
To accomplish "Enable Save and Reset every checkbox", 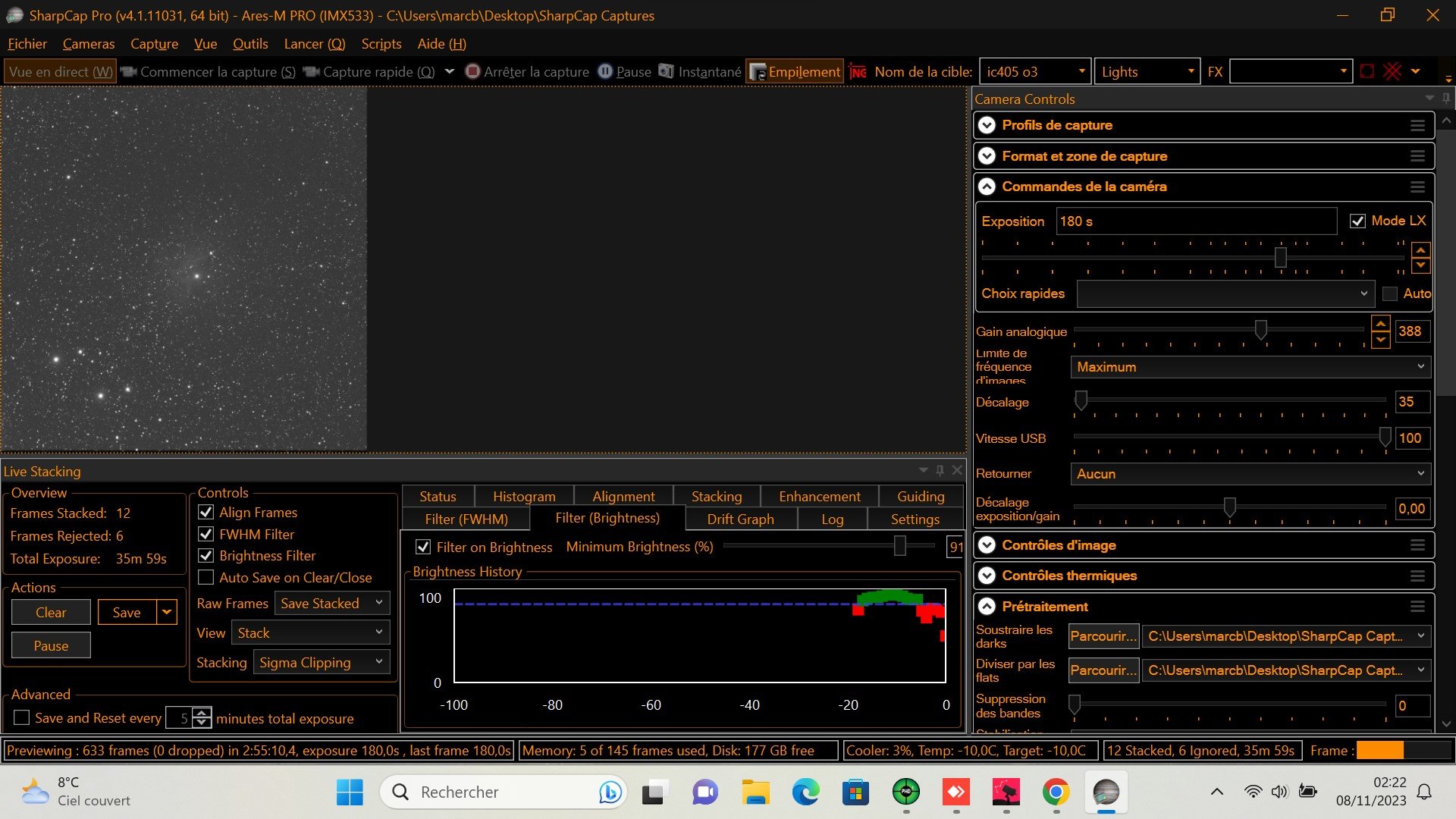I will [22, 717].
